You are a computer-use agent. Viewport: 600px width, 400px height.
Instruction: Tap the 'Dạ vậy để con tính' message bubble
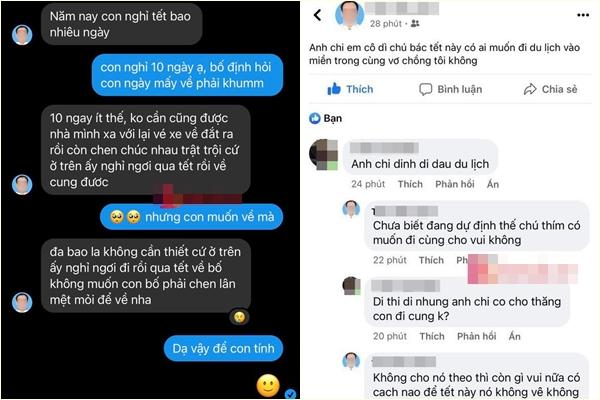pos(223,348)
